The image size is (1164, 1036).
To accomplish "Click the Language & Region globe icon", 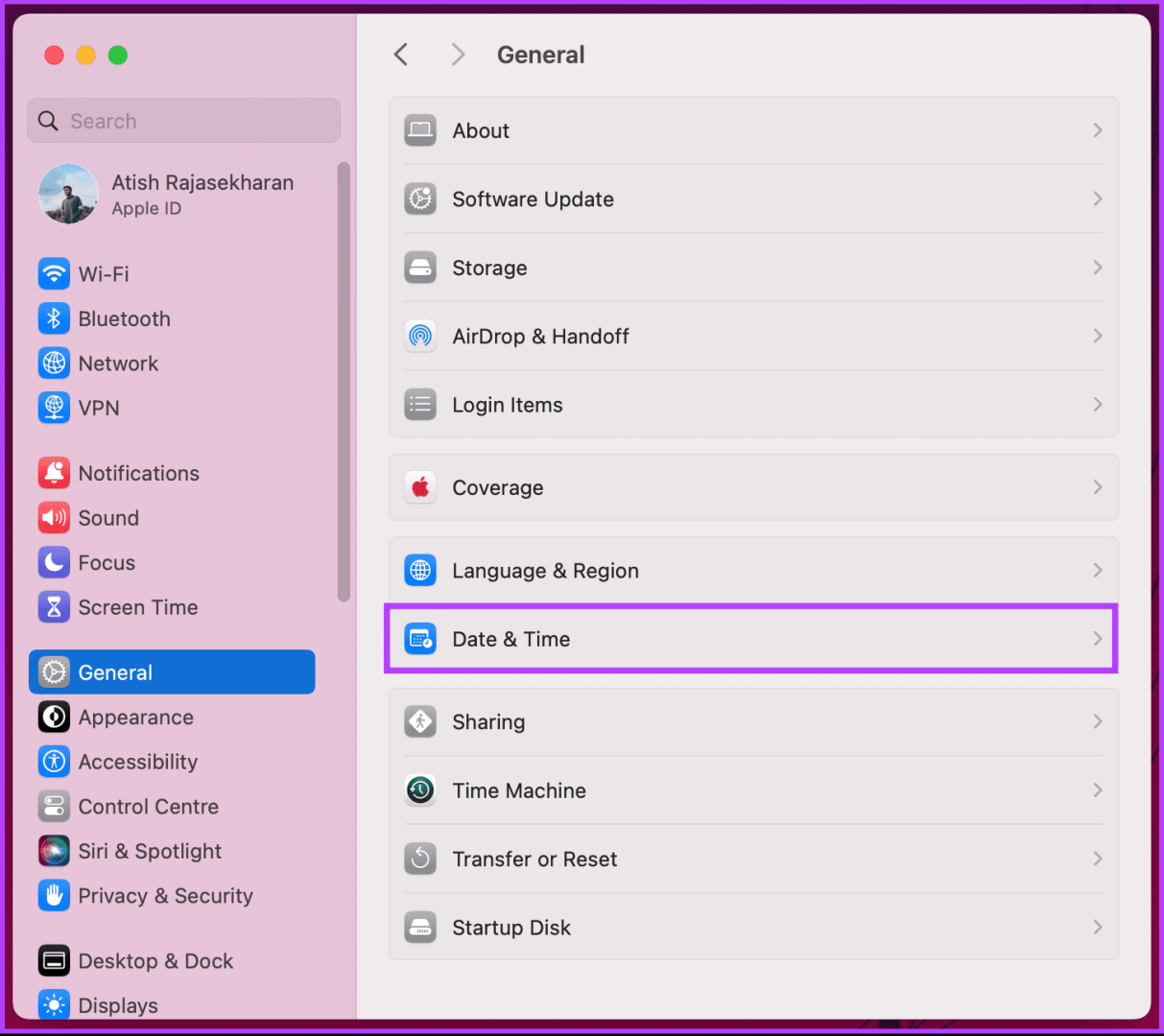I will (420, 571).
